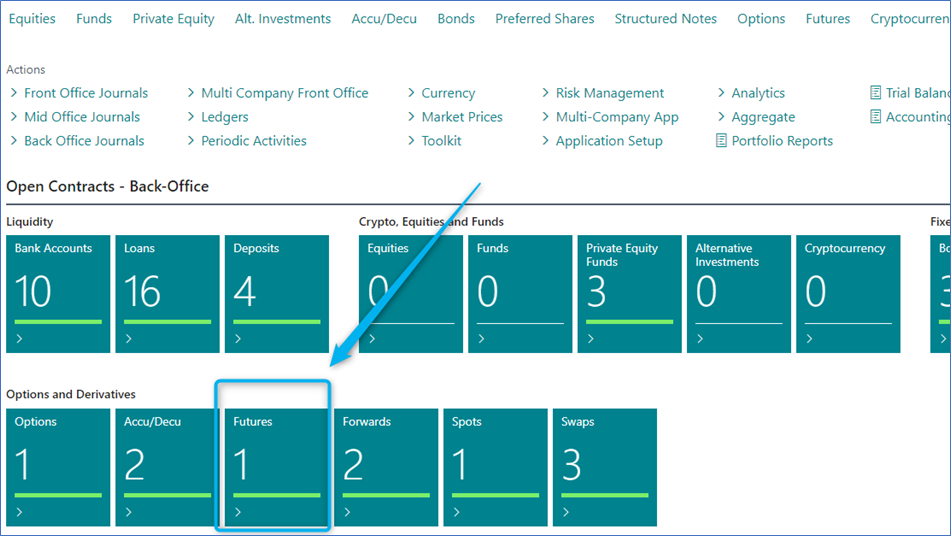Select the Forwards tile
This screenshot has height=536, width=951.
click(x=385, y=466)
